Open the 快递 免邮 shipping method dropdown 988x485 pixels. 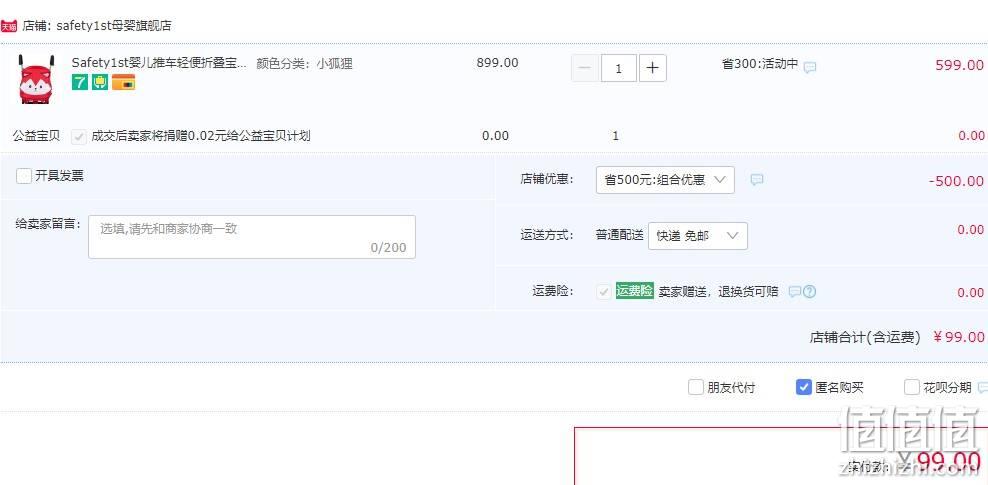(x=698, y=236)
